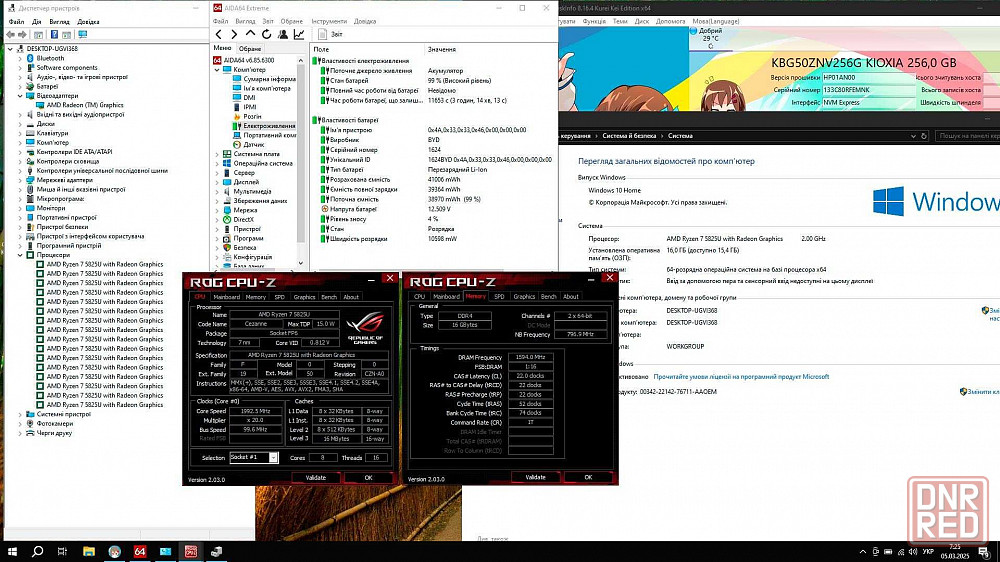Click Validate in right CPU-Z Memory window
Image resolution: width=1000 pixels, height=562 pixels.
535,477
